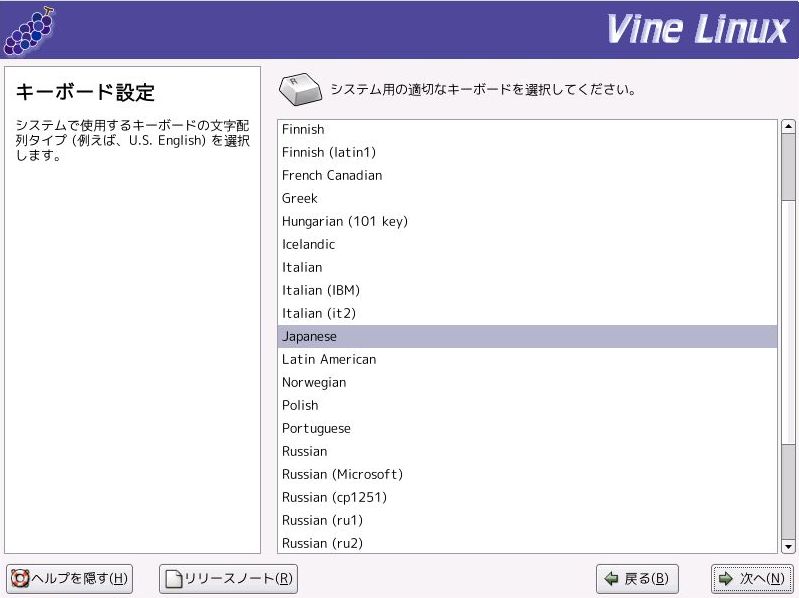Screen dimensions: 799x598
Task: Select plain Russian keyboard
Action: click(527, 451)
